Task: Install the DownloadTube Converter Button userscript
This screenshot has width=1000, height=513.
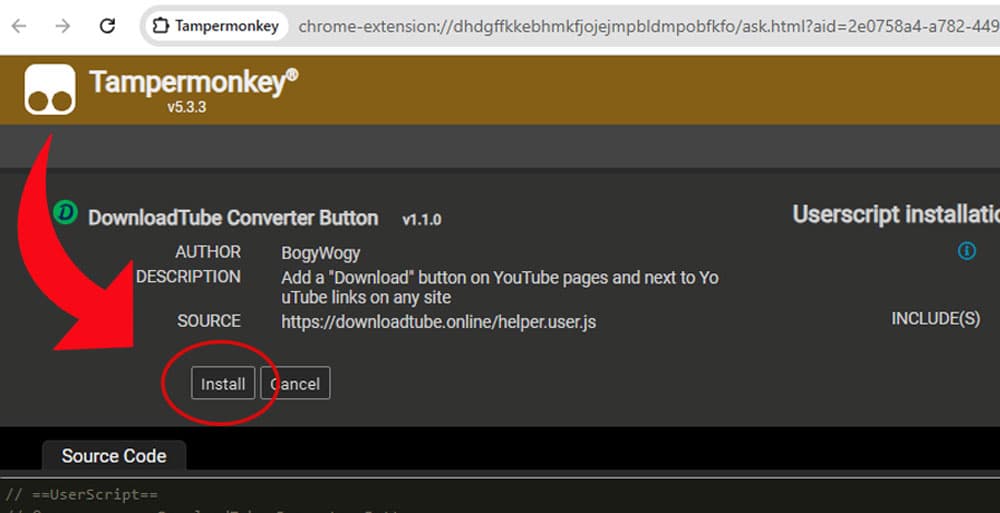Action: (223, 383)
